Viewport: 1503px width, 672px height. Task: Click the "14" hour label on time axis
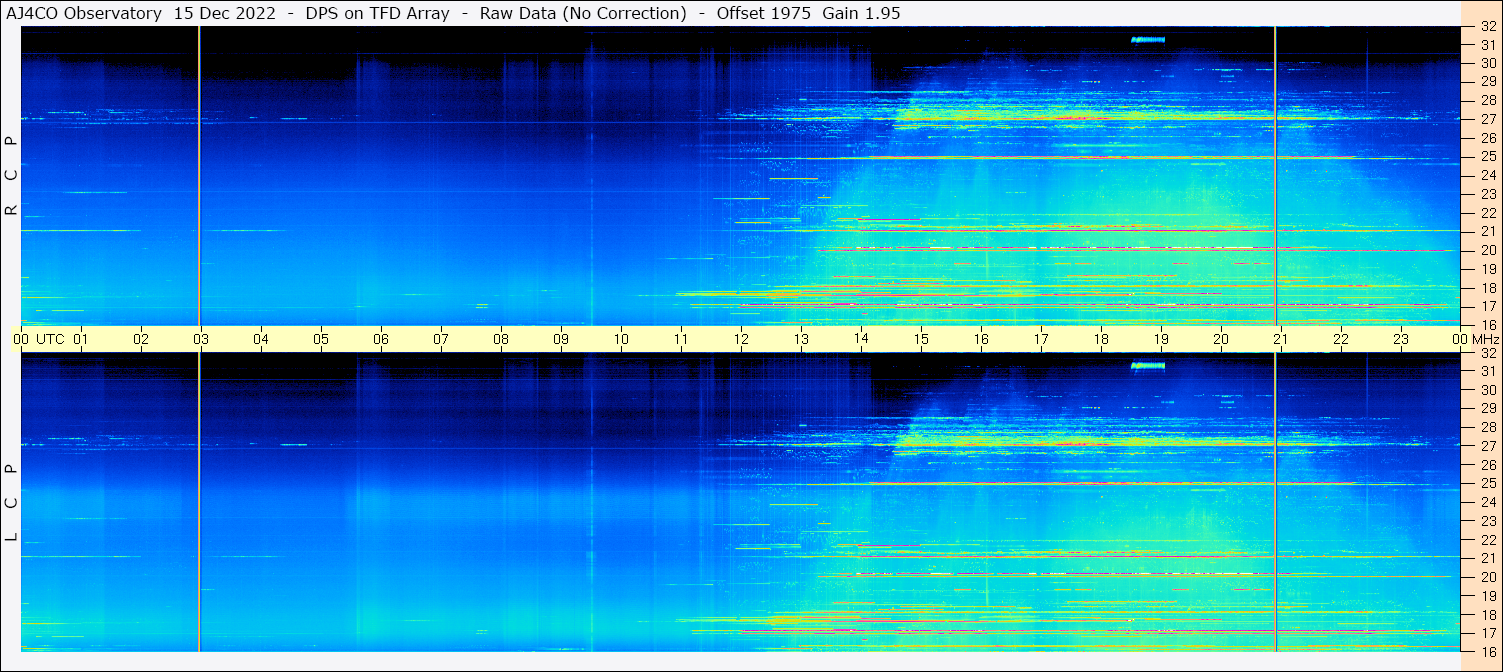point(861,339)
